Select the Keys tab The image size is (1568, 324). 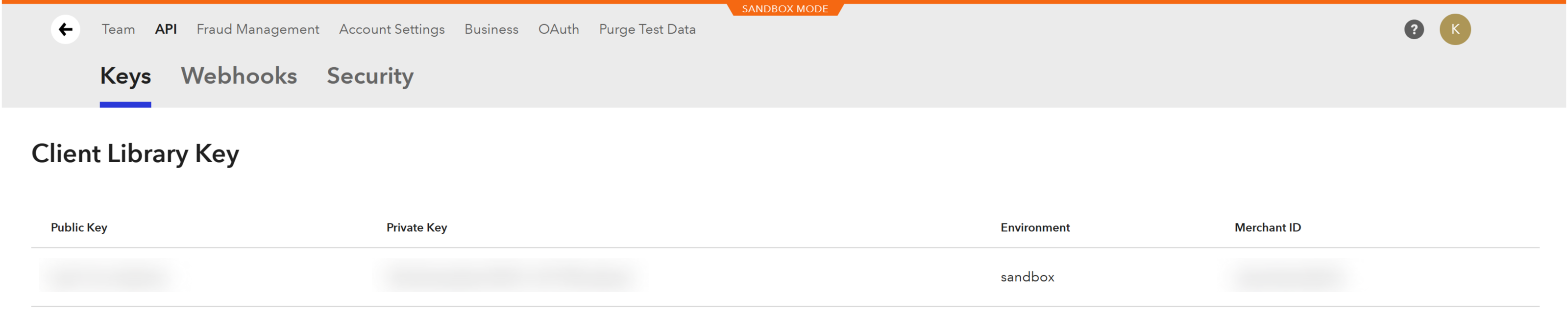[x=125, y=76]
